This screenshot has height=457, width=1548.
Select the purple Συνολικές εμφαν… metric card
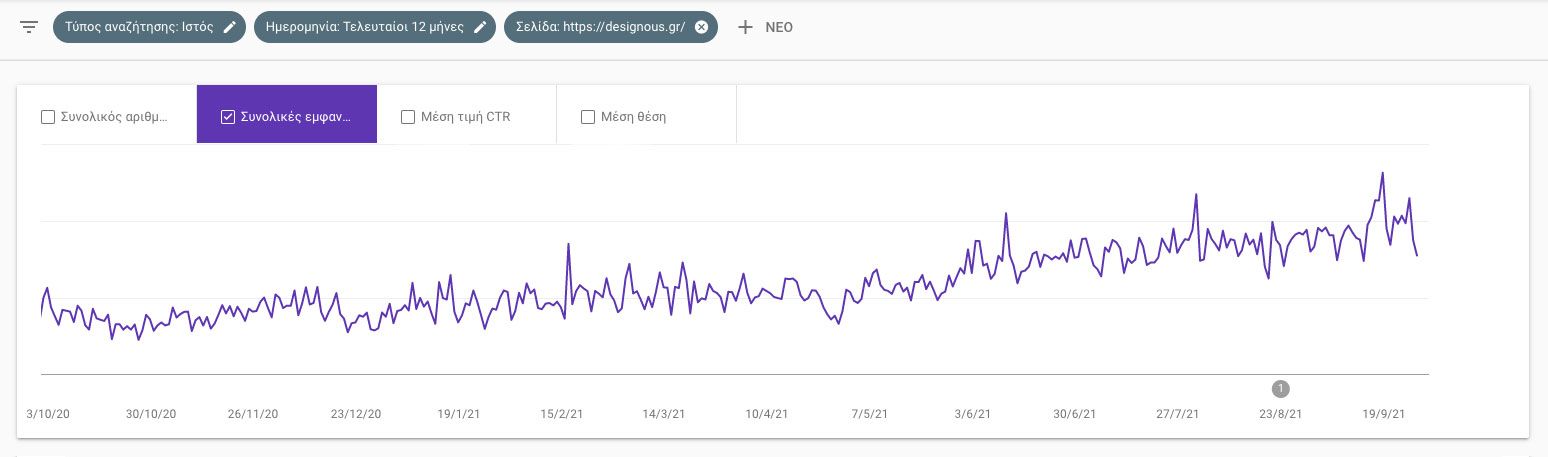pyautogui.click(x=287, y=114)
